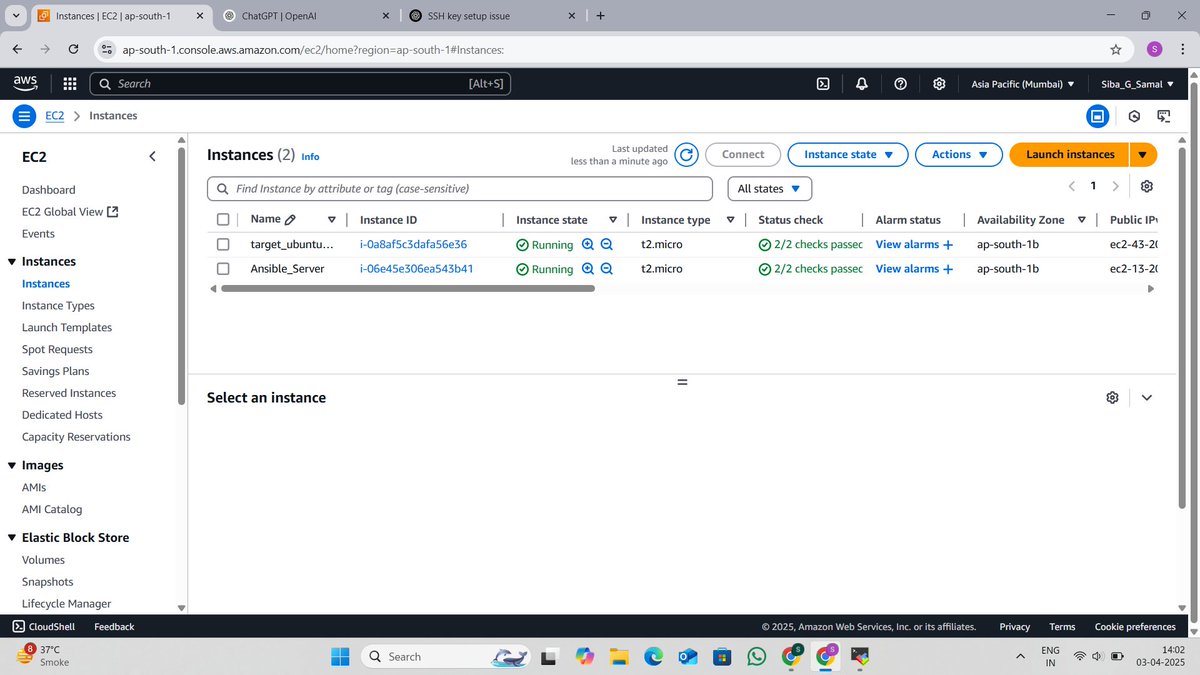Collapse the Images sidebar section
This screenshot has height=675, width=1200.
(12, 466)
